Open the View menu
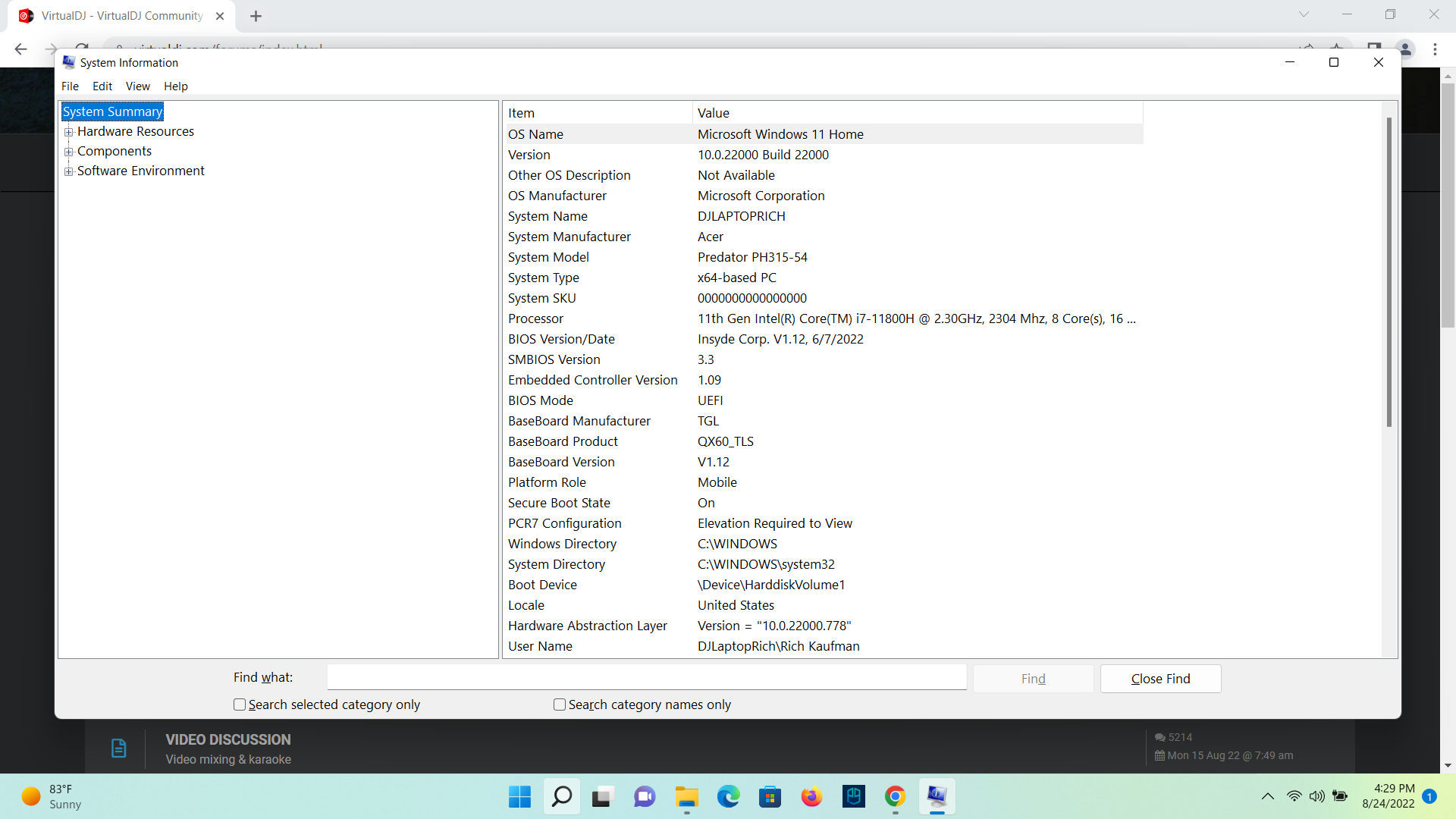 coord(138,86)
